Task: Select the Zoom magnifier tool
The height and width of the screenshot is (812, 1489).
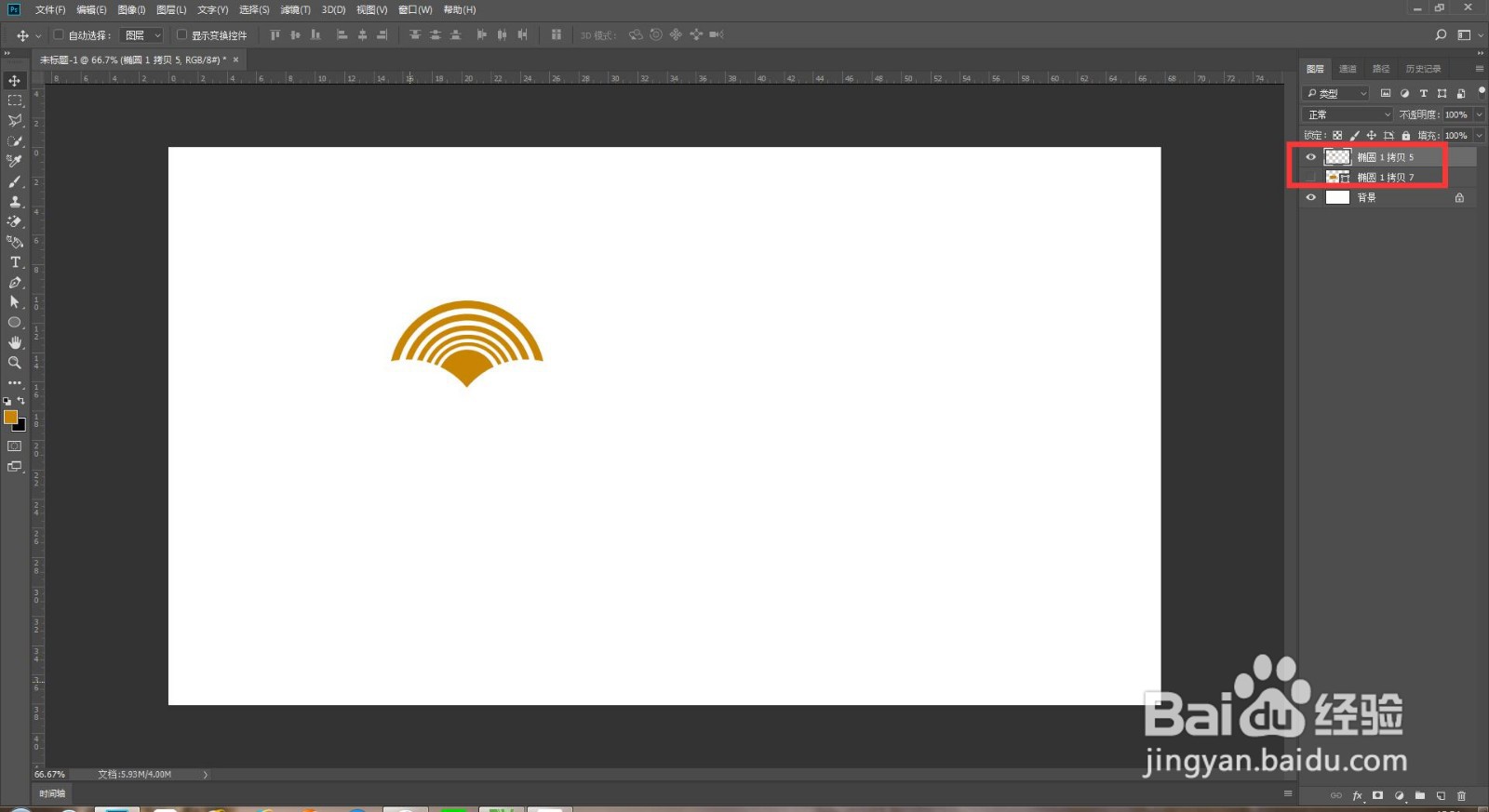Action: point(15,363)
